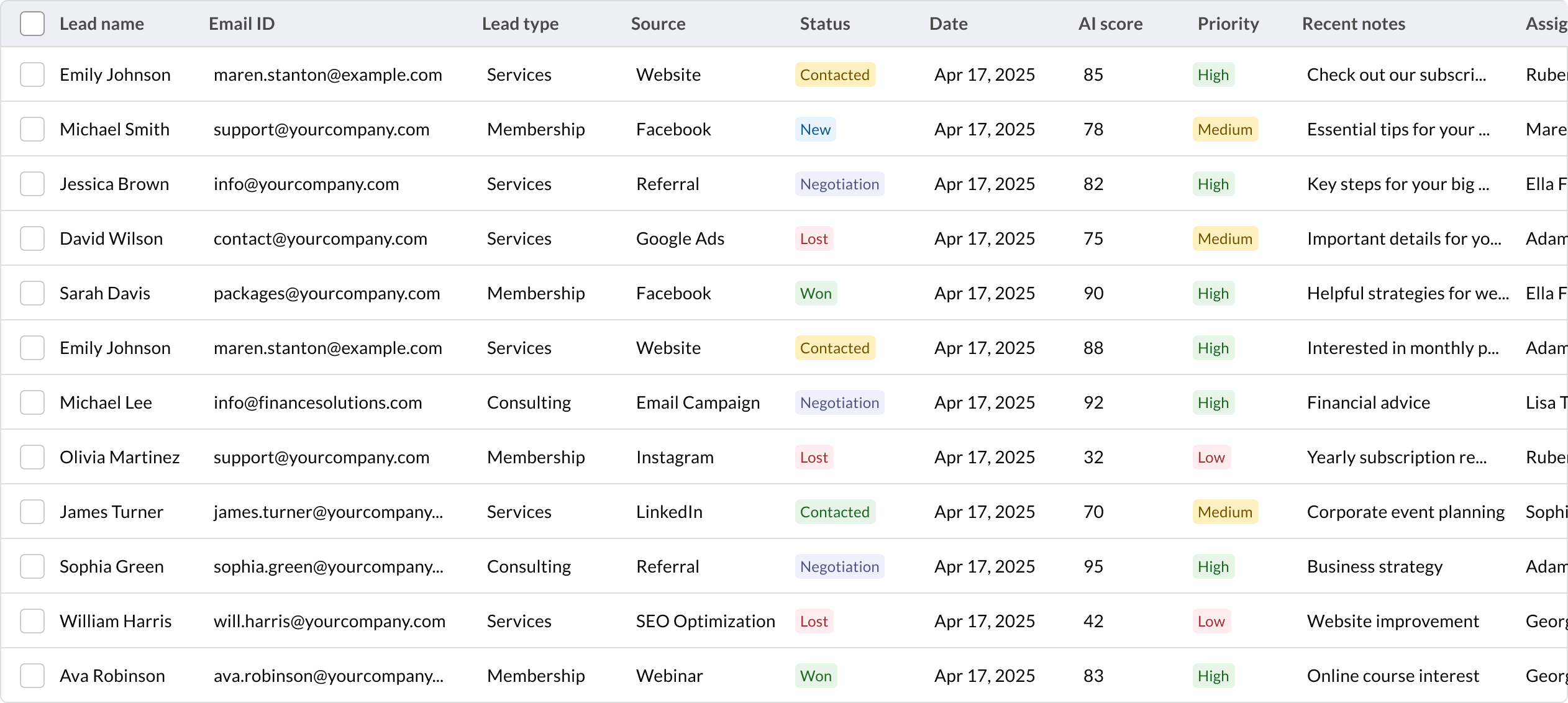This screenshot has height=703, width=1568.
Task: Open James Turner's Contacted status badge
Action: [x=834, y=512]
